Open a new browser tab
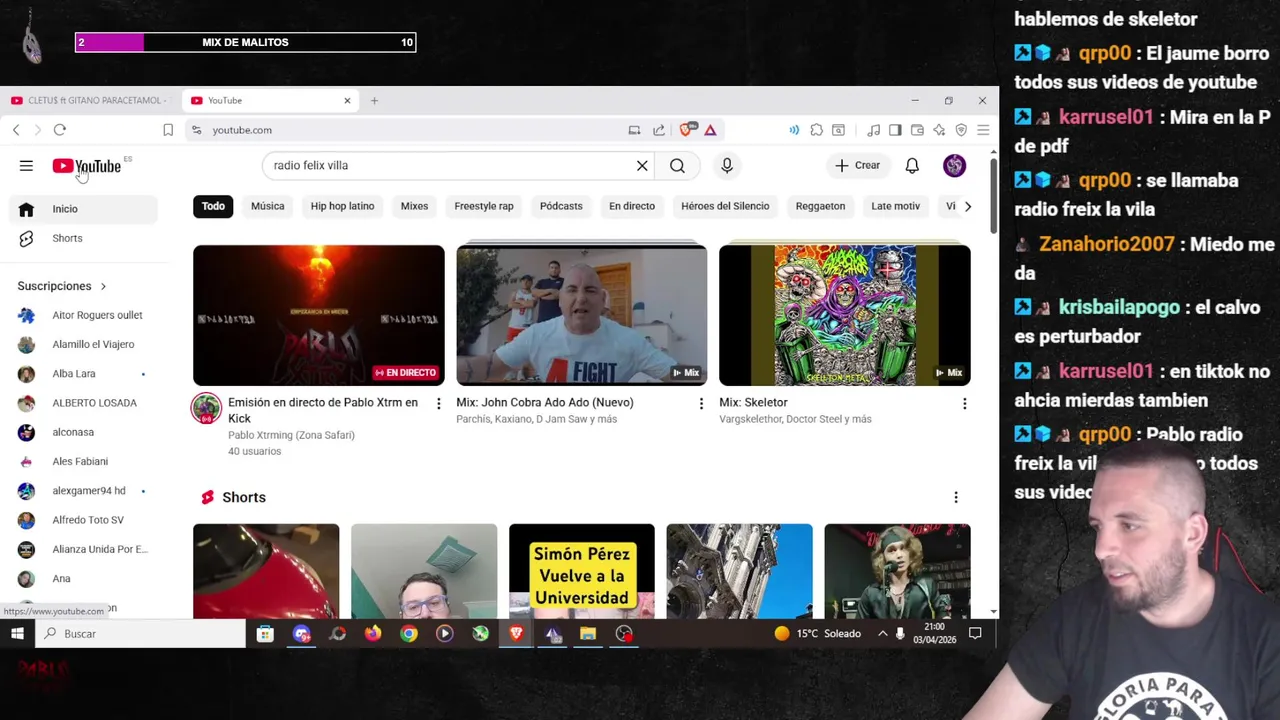 (x=374, y=100)
